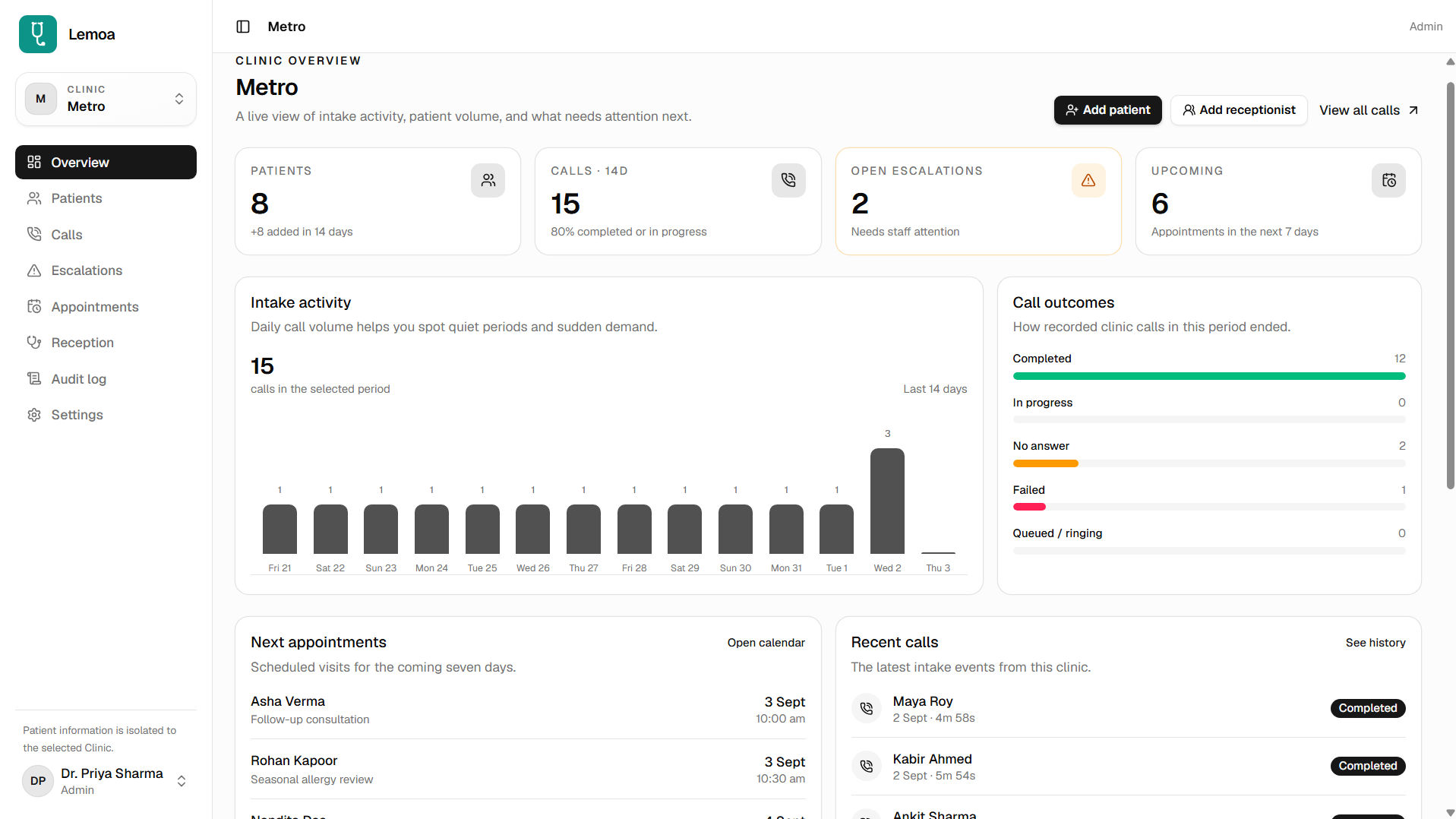This screenshot has height=819, width=1456.
Task: Open the Audit log page
Action: pos(106,379)
